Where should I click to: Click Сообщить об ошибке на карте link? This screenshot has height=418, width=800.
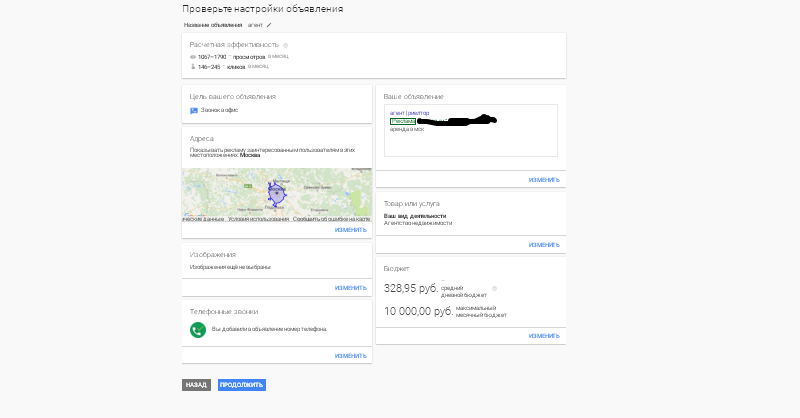332,219
